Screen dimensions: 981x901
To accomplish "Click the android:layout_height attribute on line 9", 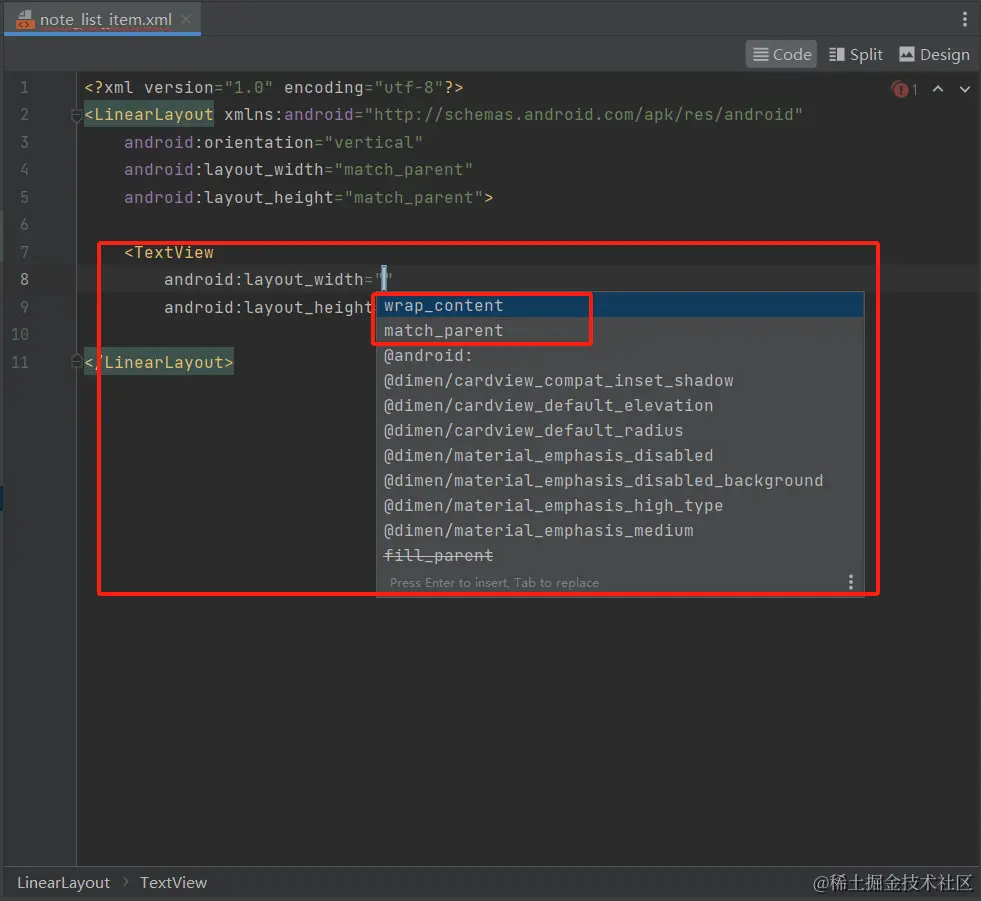I will (268, 307).
